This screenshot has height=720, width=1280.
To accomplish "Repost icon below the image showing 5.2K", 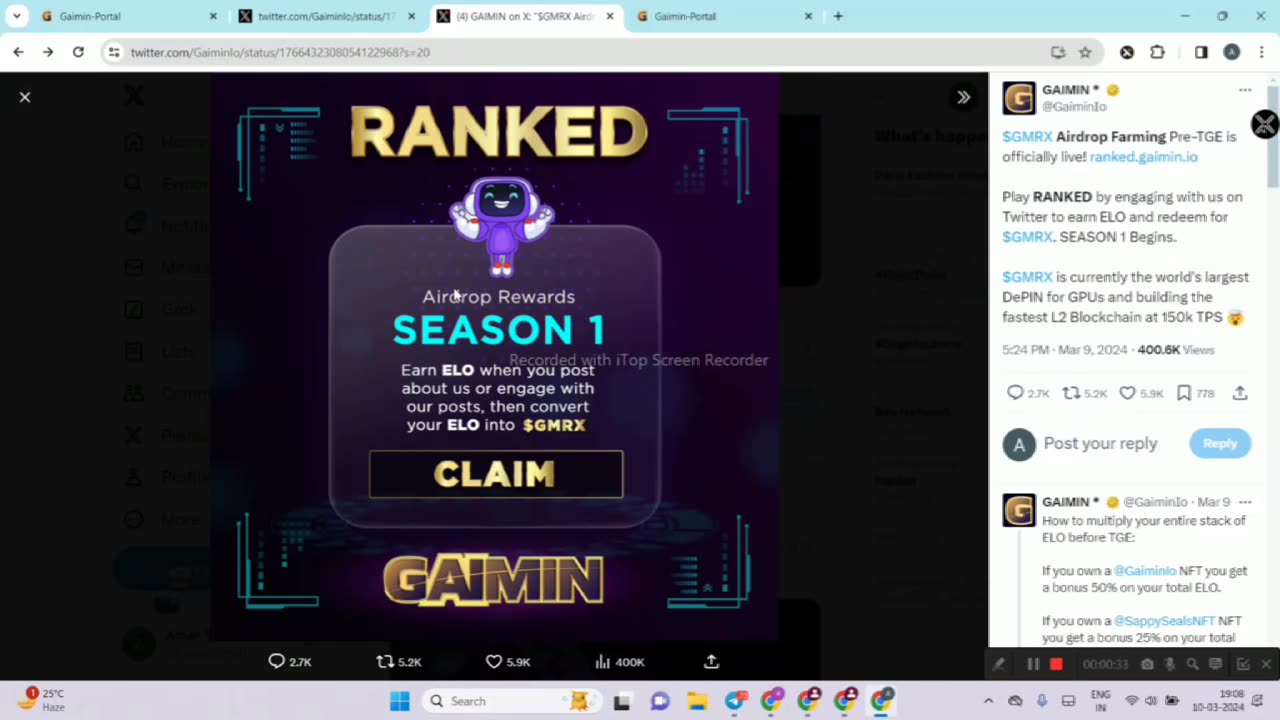I will click(384, 661).
